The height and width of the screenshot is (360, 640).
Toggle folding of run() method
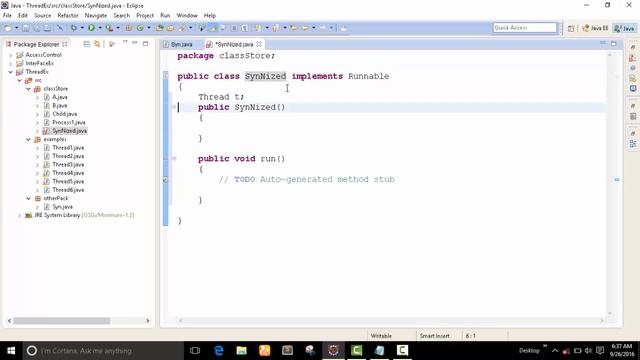click(x=174, y=158)
